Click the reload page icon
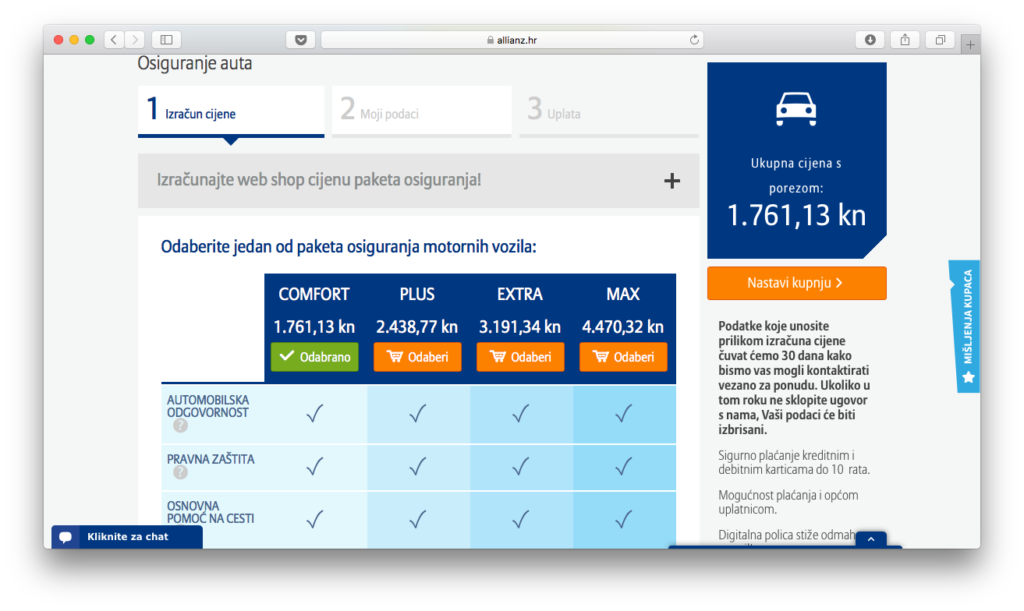This screenshot has height=611, width=1024. (694, 40)
